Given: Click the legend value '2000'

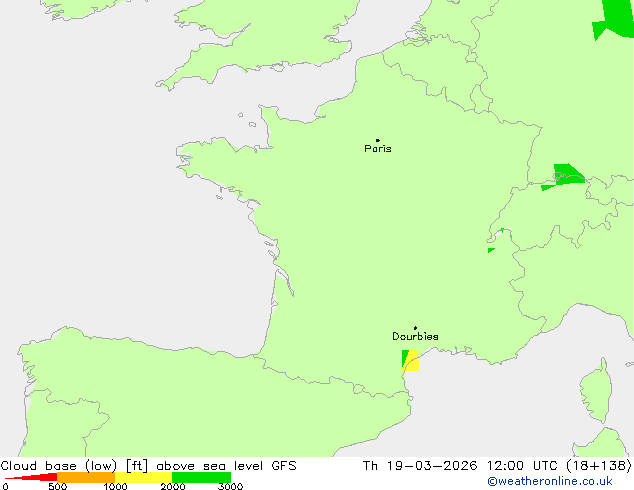Looking at the screenshot, I should click(173, 486).
